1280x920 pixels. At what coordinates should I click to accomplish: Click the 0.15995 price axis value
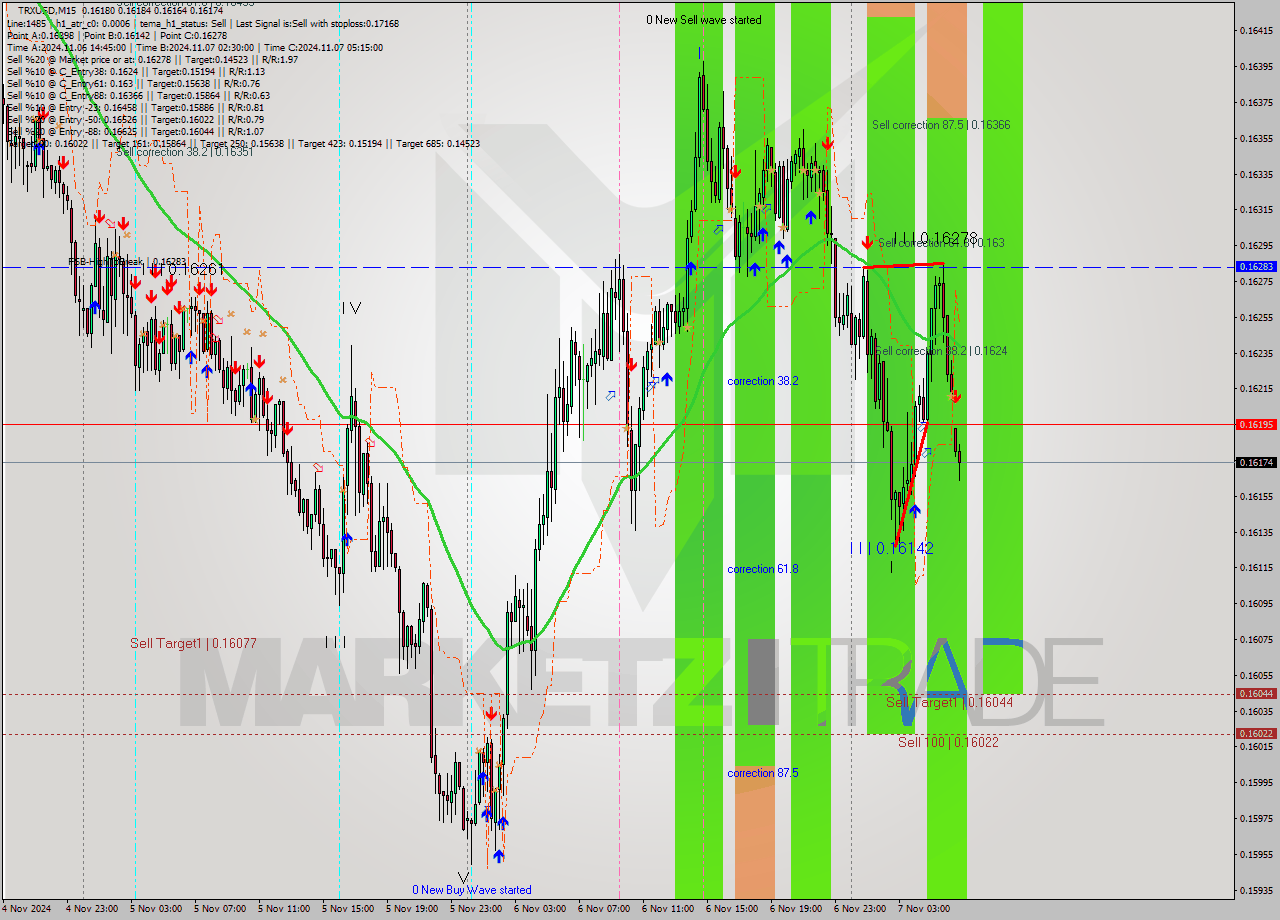tap(1256, 782)
